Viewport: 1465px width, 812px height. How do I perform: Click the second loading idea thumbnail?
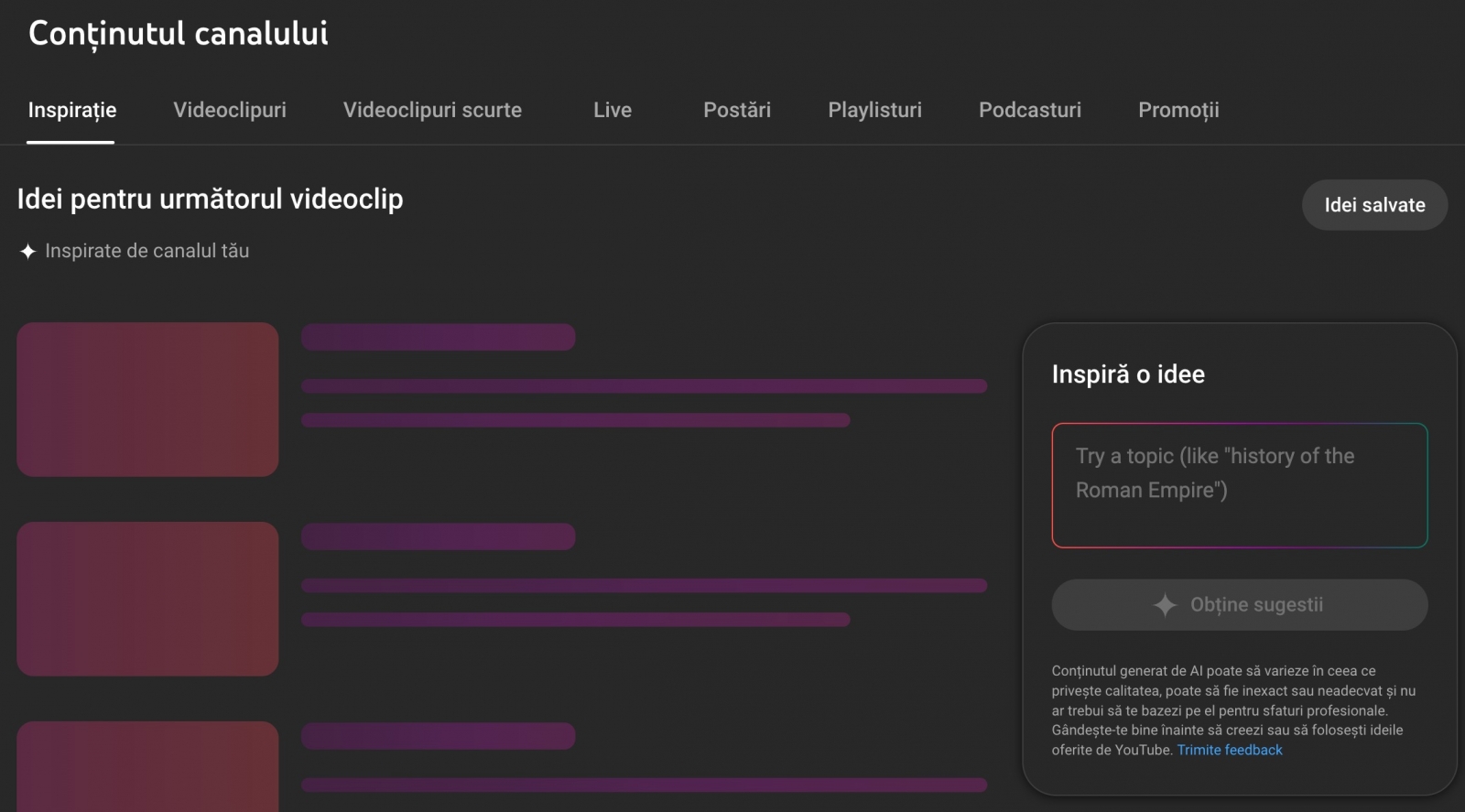(147, 599)
